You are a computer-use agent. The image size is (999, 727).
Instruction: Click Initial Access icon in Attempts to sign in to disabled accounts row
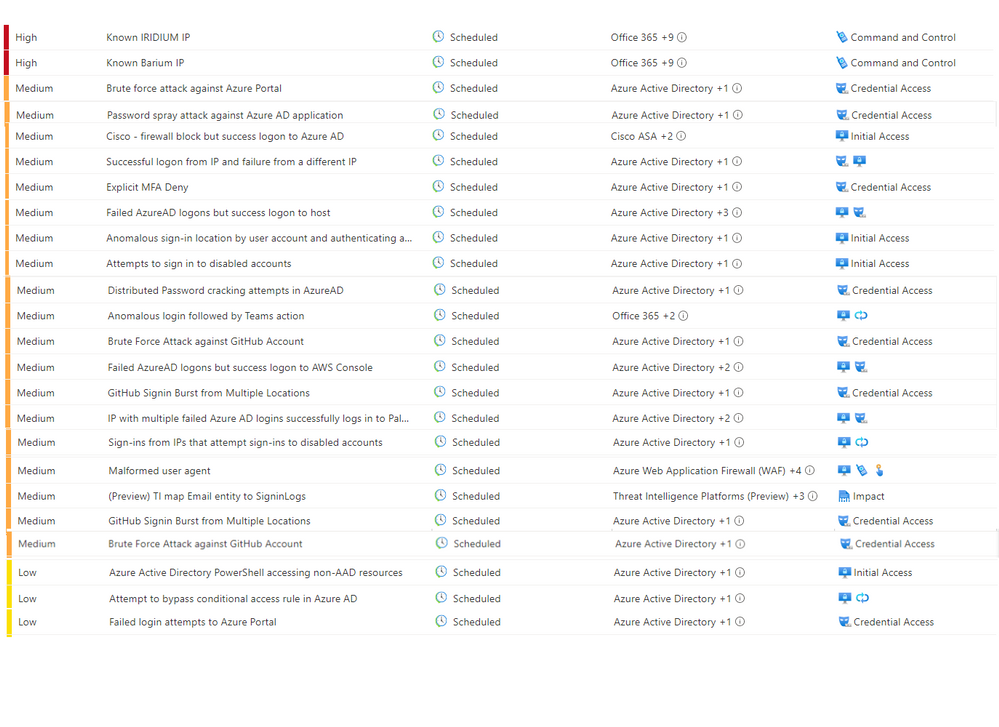tap(842, 263)
